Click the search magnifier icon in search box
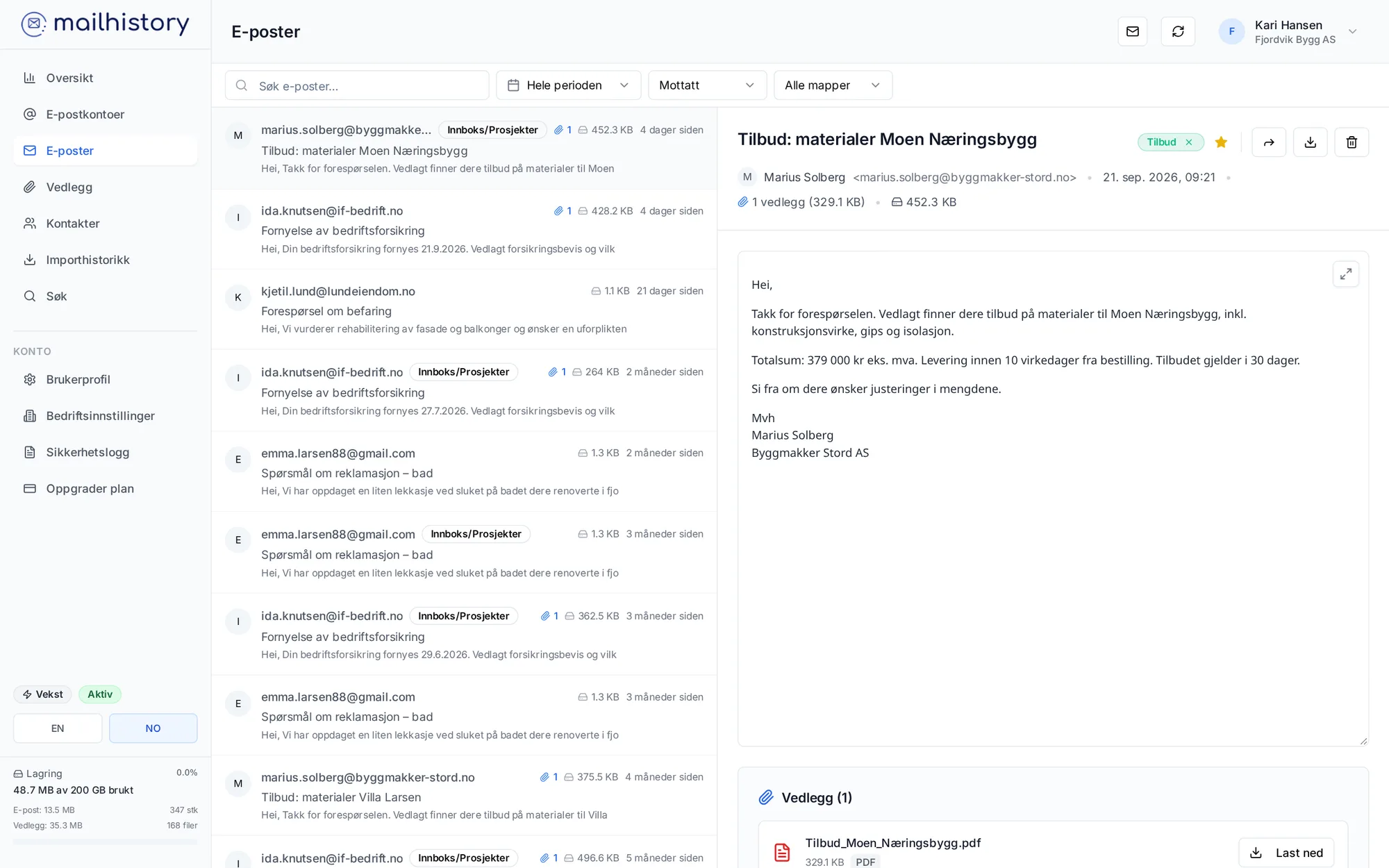The height and width of the screenshot is (868, 1389). [242, 85]
